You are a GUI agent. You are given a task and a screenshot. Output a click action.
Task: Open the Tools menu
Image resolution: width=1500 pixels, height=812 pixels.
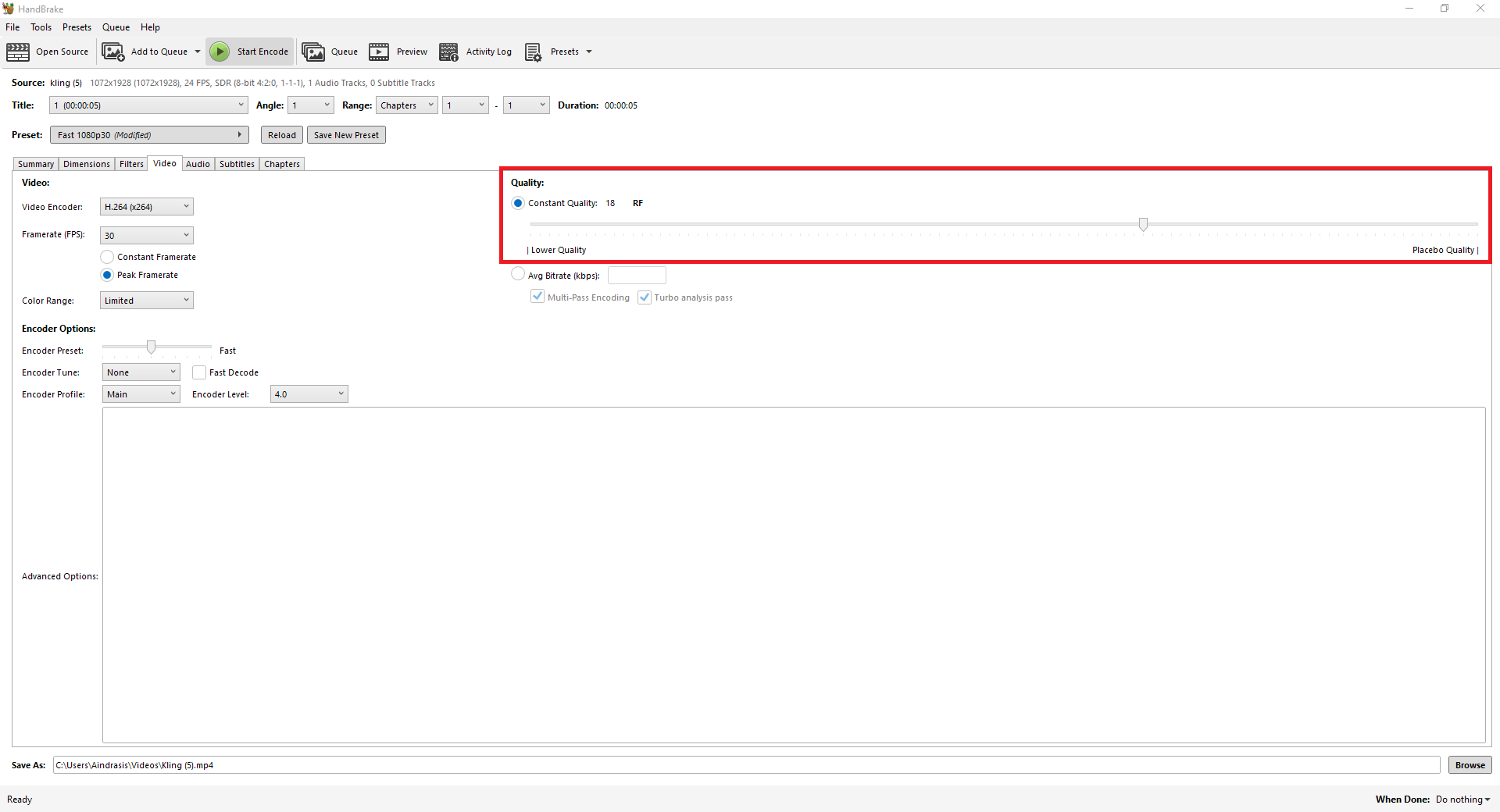point(41,27)
